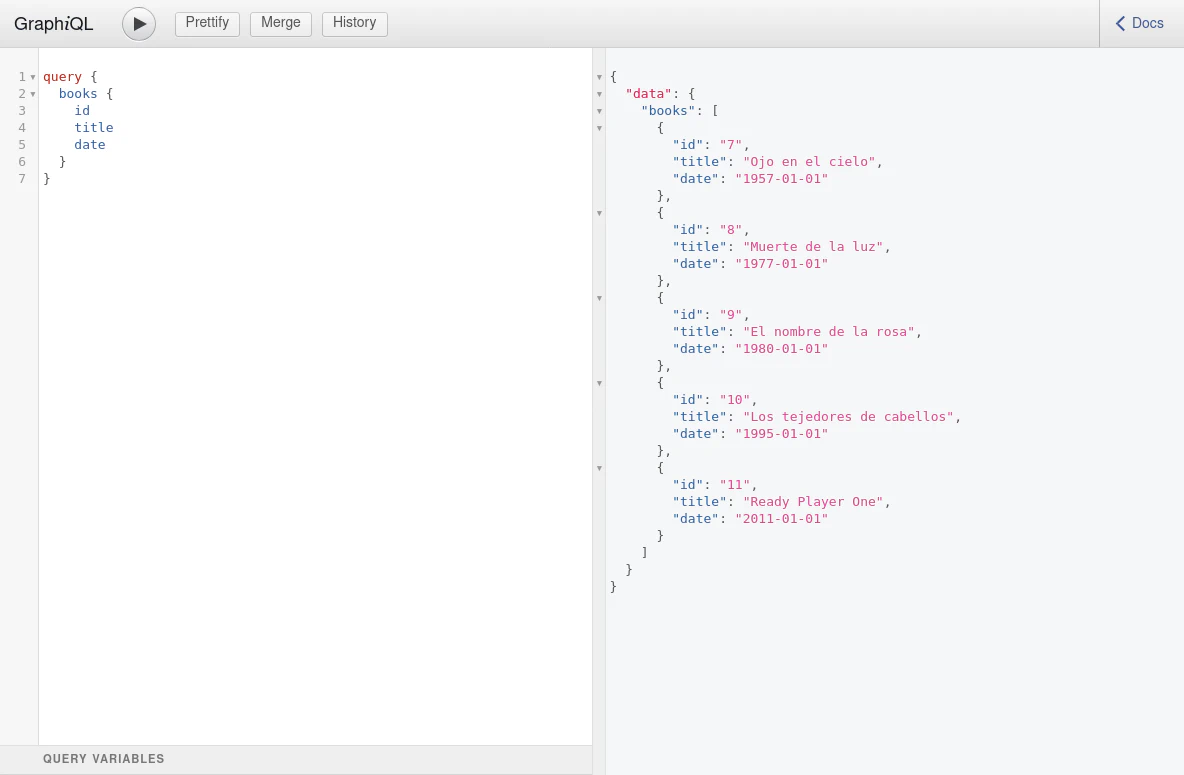Collapse the Muerte de la luz entry
This screenshot has height=775, width=1184.
coord(599,213)
